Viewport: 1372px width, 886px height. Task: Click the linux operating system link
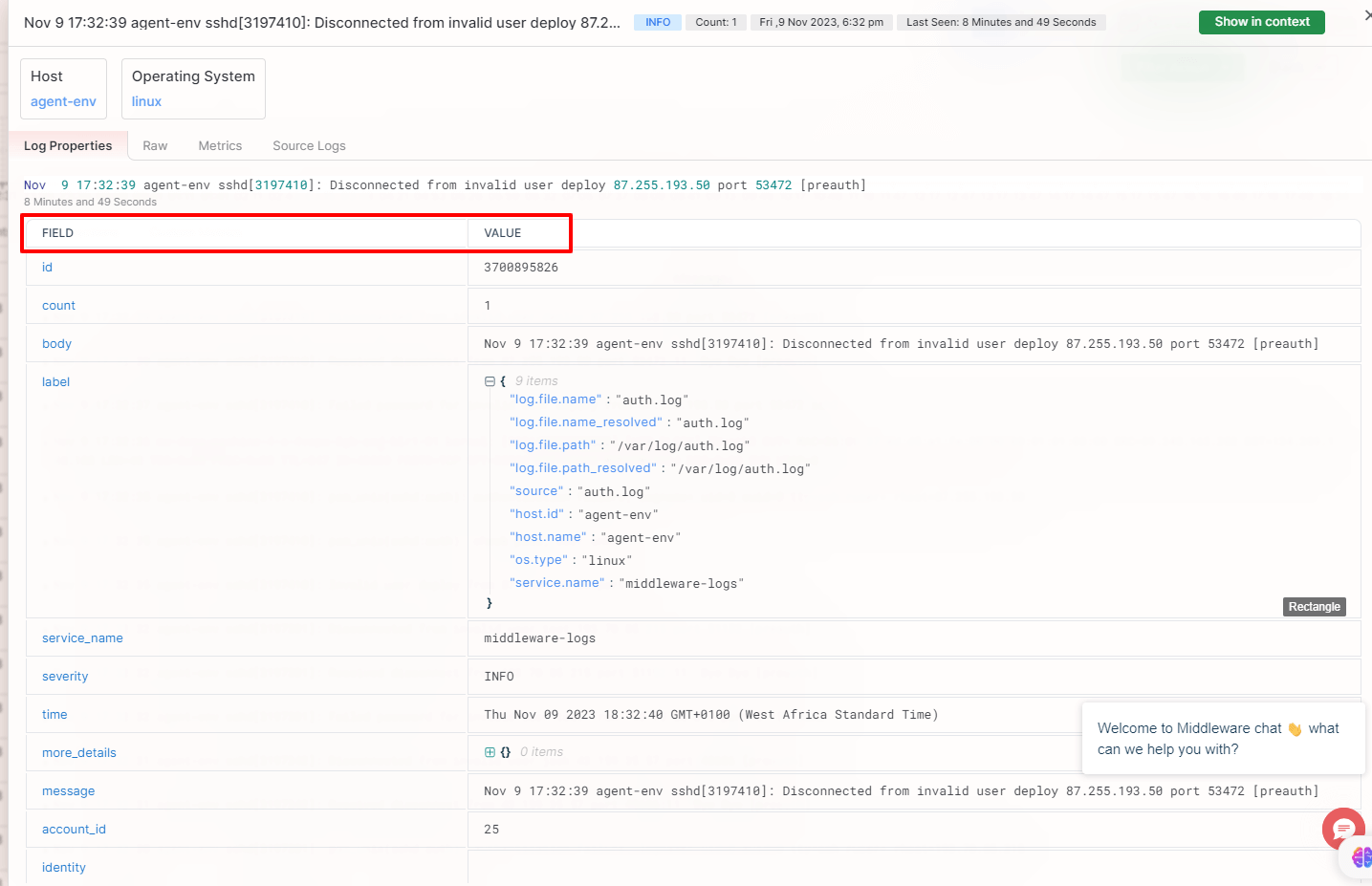click(145, 100)
